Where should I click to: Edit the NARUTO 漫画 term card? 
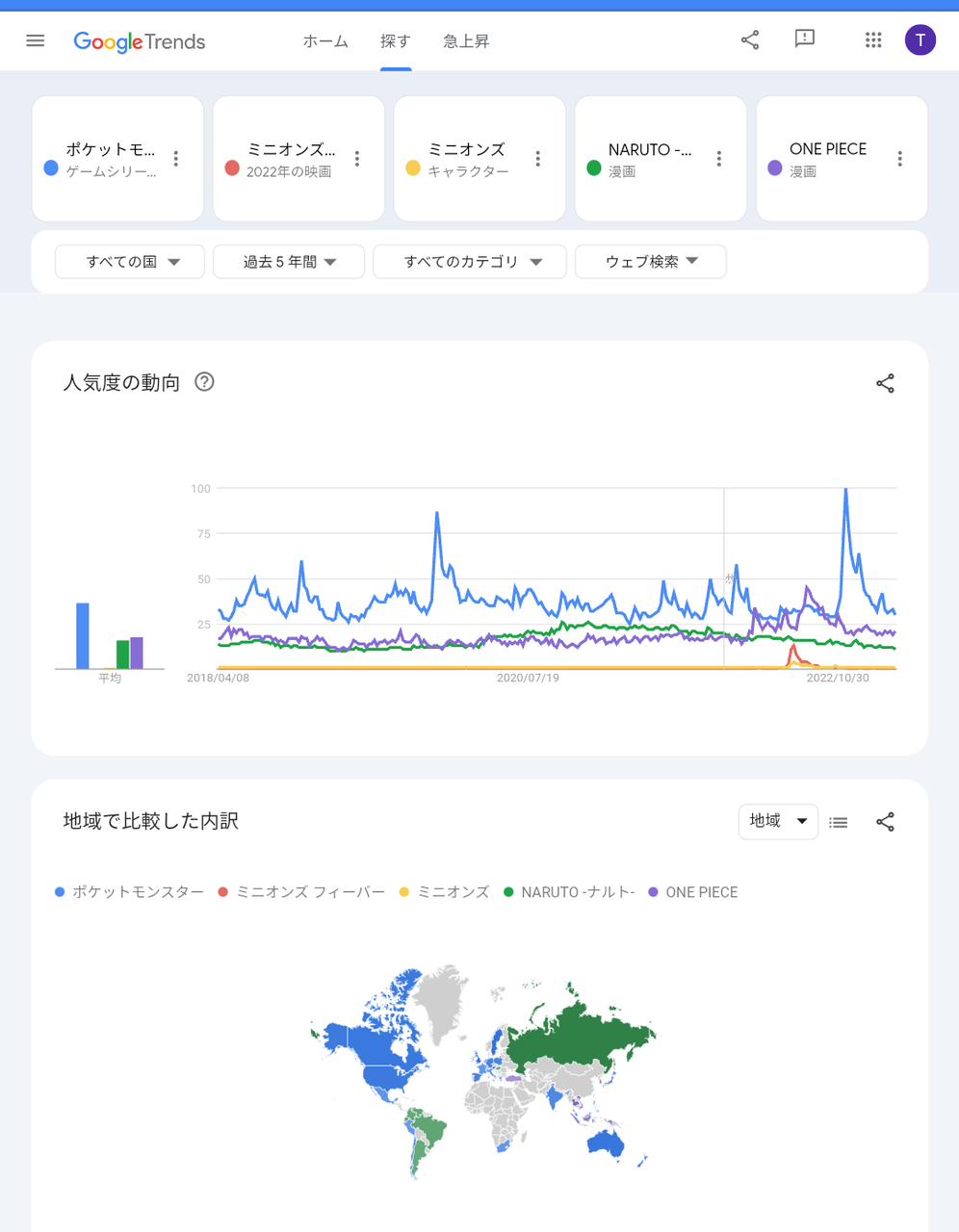point(661,159)
